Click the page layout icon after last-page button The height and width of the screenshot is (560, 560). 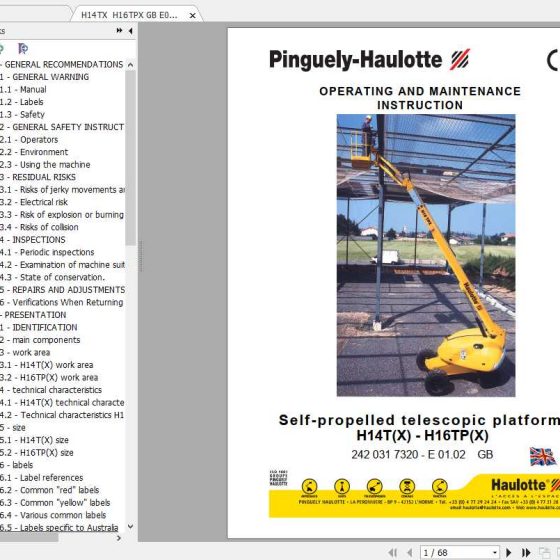[544, 552]
